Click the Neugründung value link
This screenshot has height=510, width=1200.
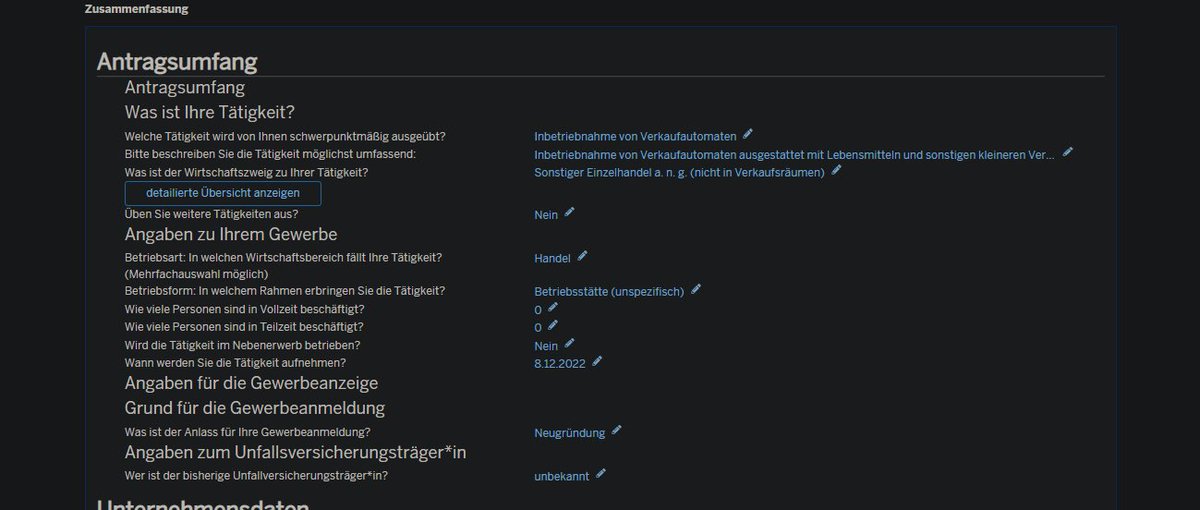click(x=570, y=433)
